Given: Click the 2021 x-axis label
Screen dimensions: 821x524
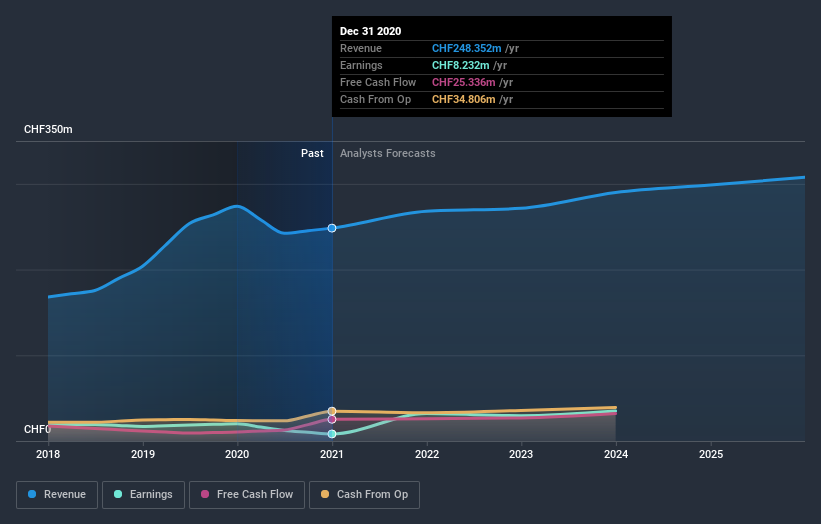Looking at the screenshot, I should click(332, 454).
